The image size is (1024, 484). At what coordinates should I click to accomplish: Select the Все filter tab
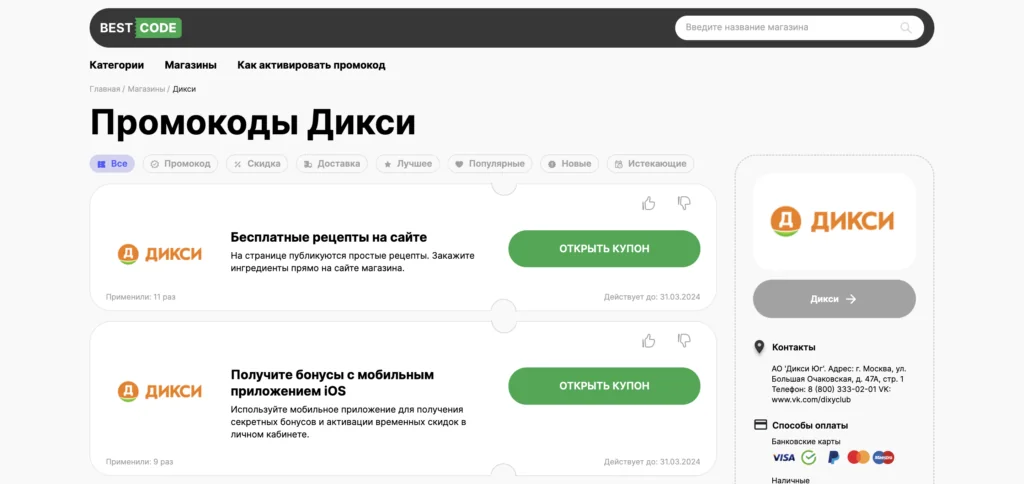click(x=112, y=164)
